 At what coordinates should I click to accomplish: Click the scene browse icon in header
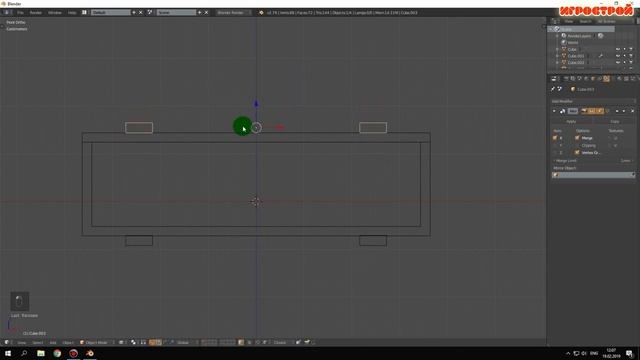click(150, 13)
